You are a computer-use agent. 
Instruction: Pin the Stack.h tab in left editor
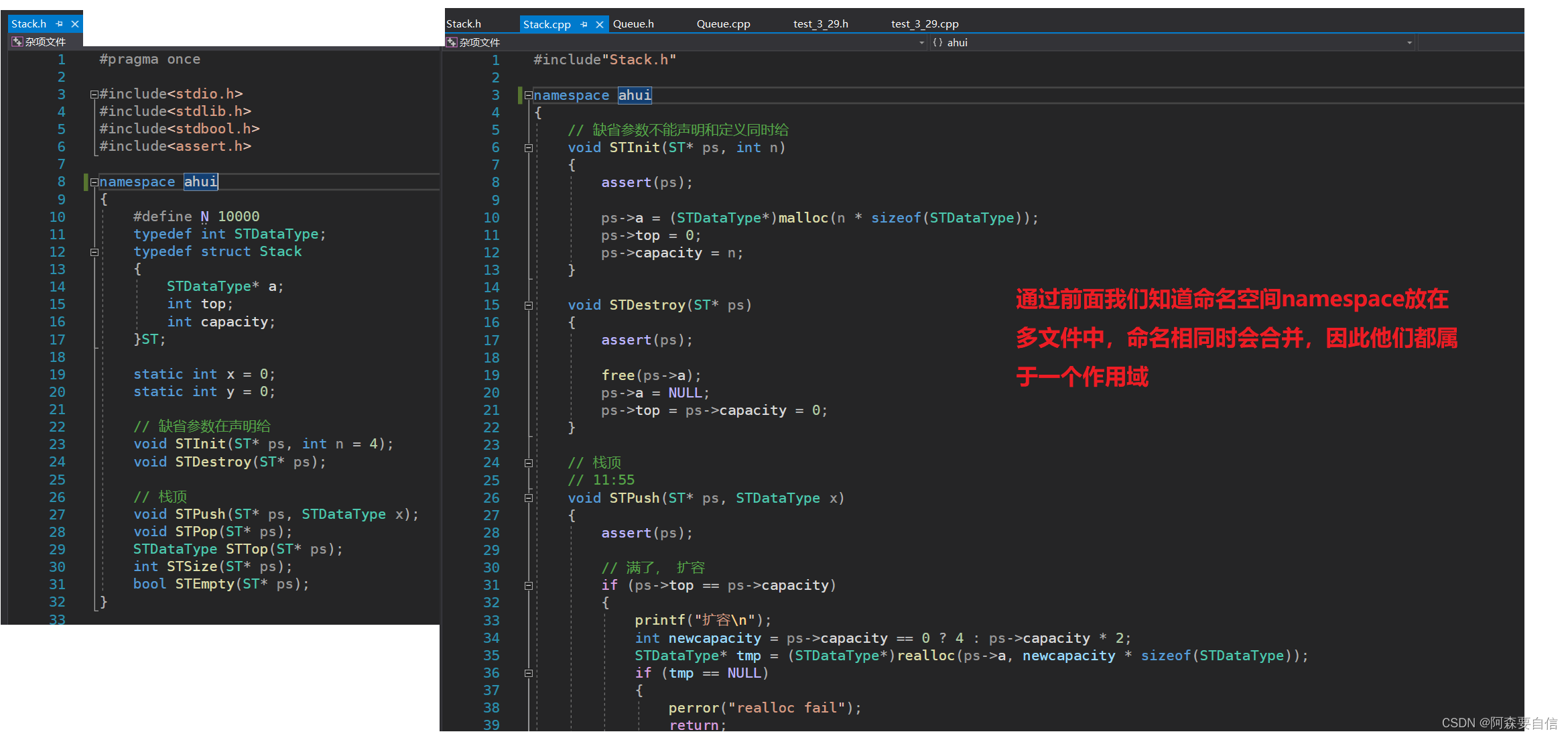(x=60, y=24)
